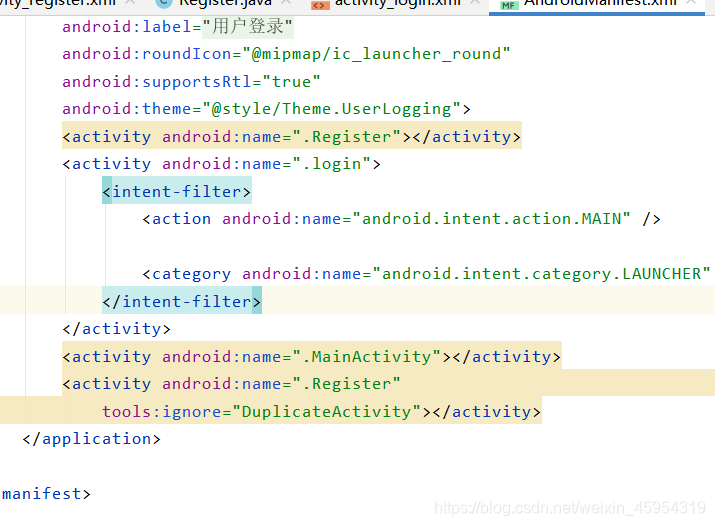
Task: Click the </application> closing tag
Action: click(92, 439)
